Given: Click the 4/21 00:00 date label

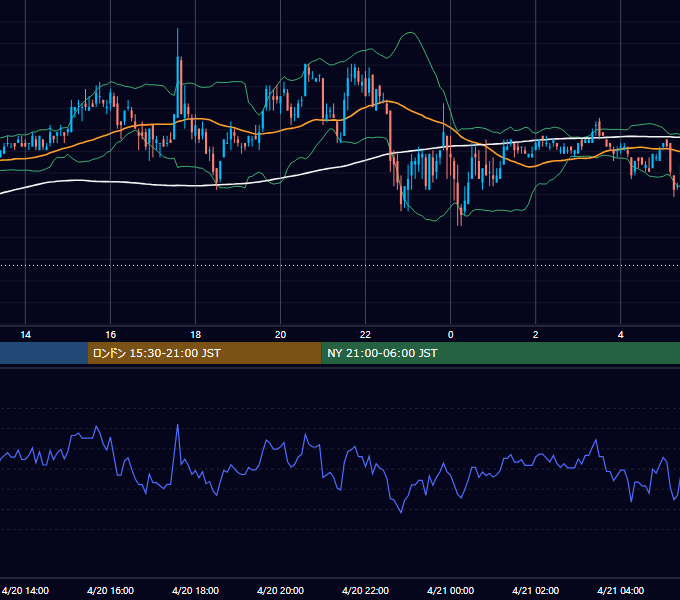Looking at the screenshot, I should pos(451,590).
